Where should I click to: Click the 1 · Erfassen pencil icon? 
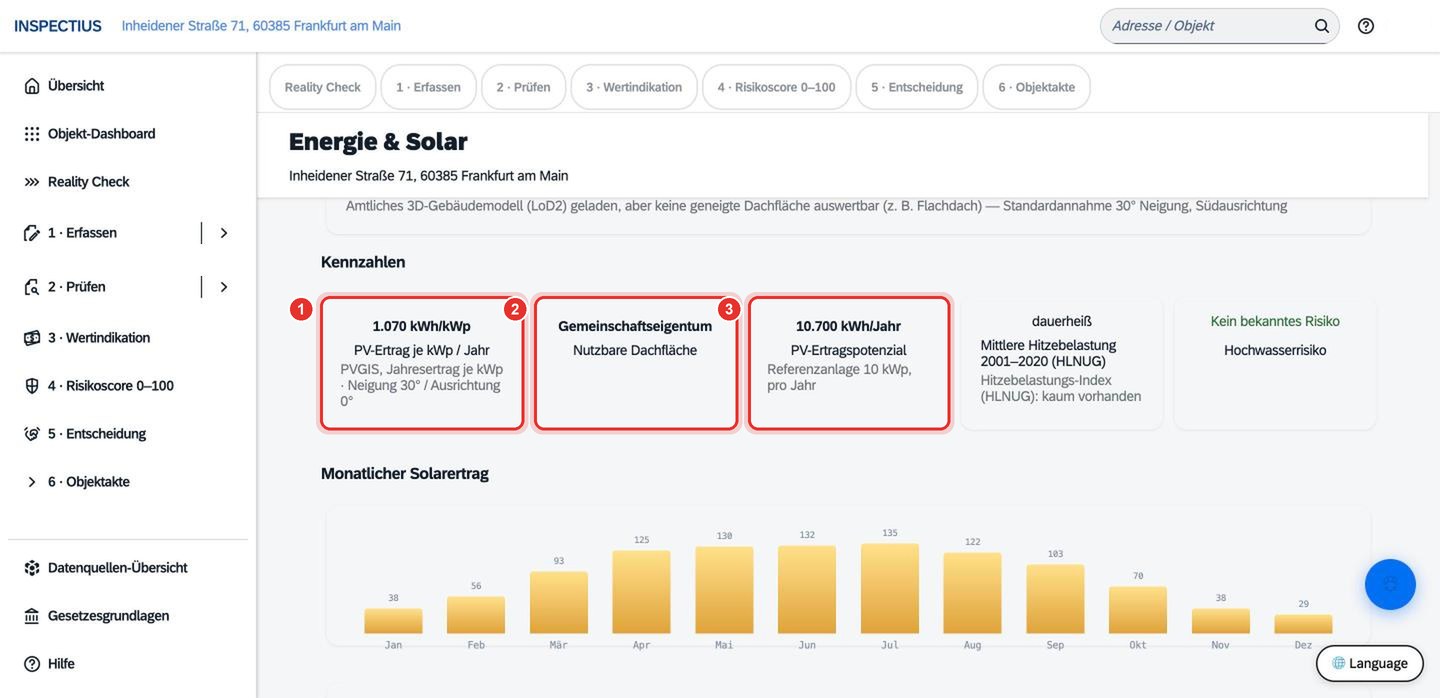32,233
